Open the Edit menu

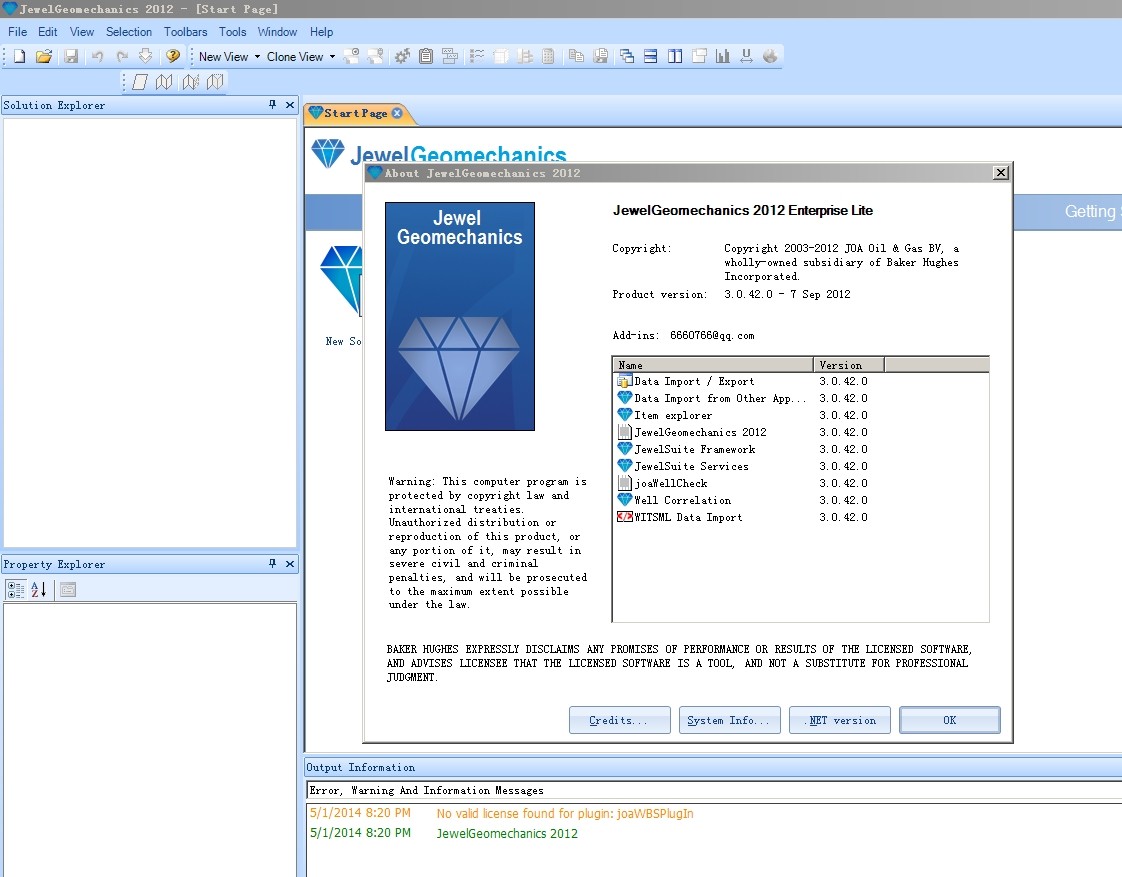click(x=47, y=31)
